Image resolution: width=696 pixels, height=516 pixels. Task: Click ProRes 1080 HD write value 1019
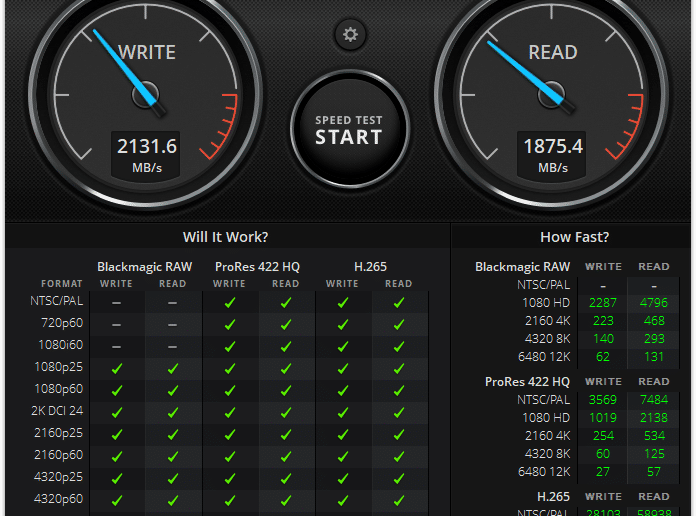pos(603,418)
